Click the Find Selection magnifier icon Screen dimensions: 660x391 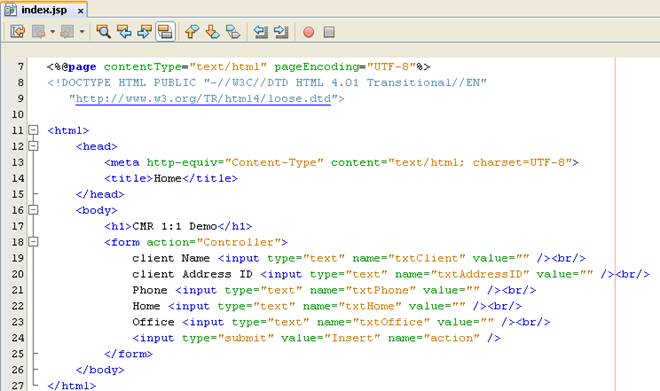[x=103, y=32]
